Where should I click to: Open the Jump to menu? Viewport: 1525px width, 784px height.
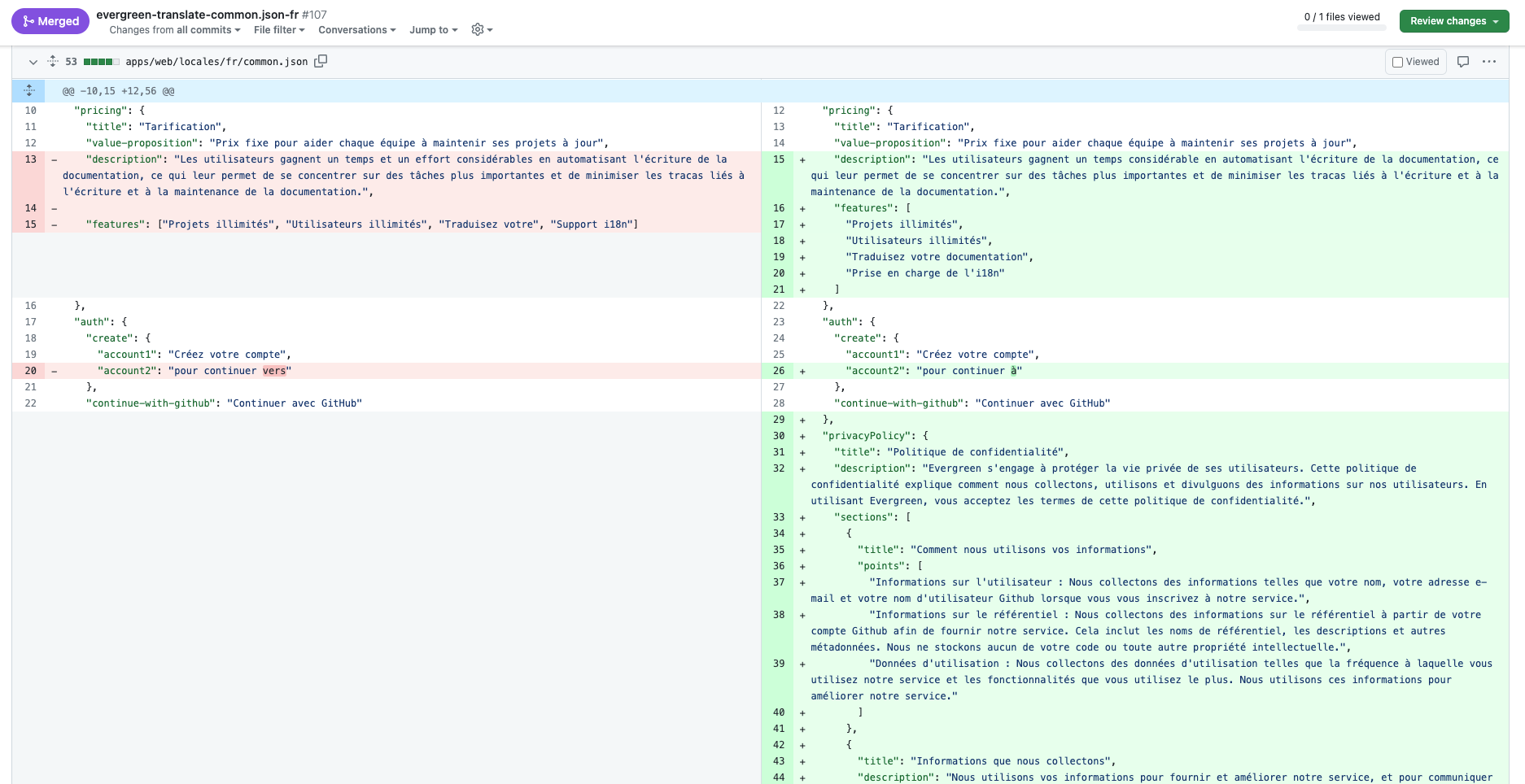[x=433, y=30]
